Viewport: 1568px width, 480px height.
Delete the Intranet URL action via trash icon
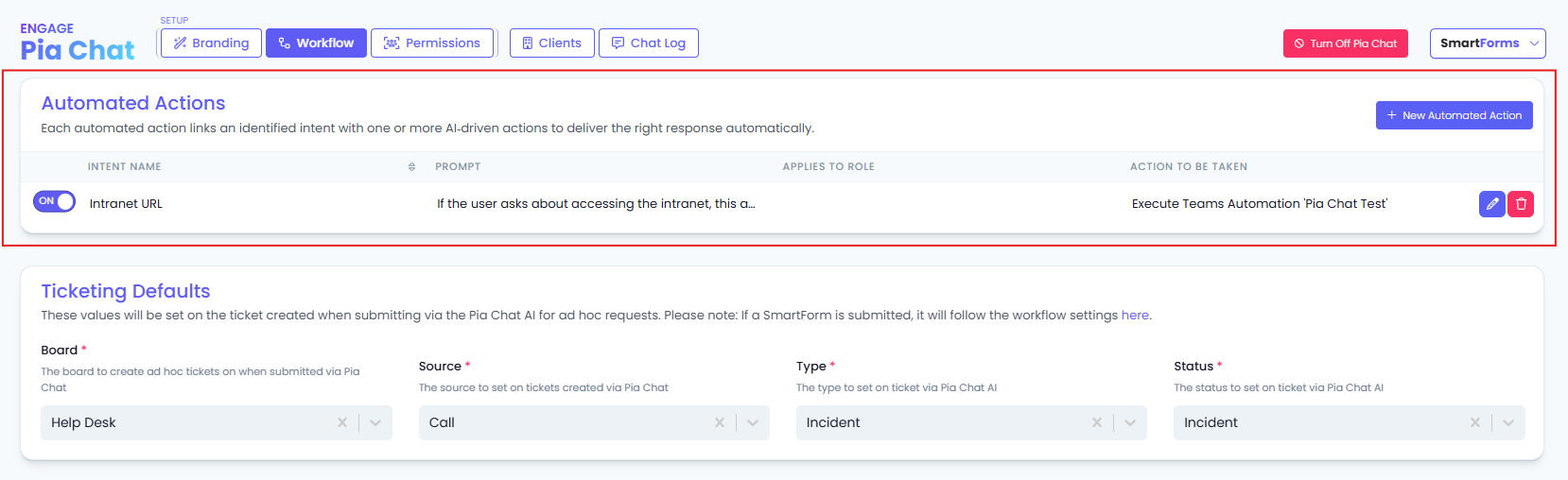pyautogui.click(x=1521, y=204)
